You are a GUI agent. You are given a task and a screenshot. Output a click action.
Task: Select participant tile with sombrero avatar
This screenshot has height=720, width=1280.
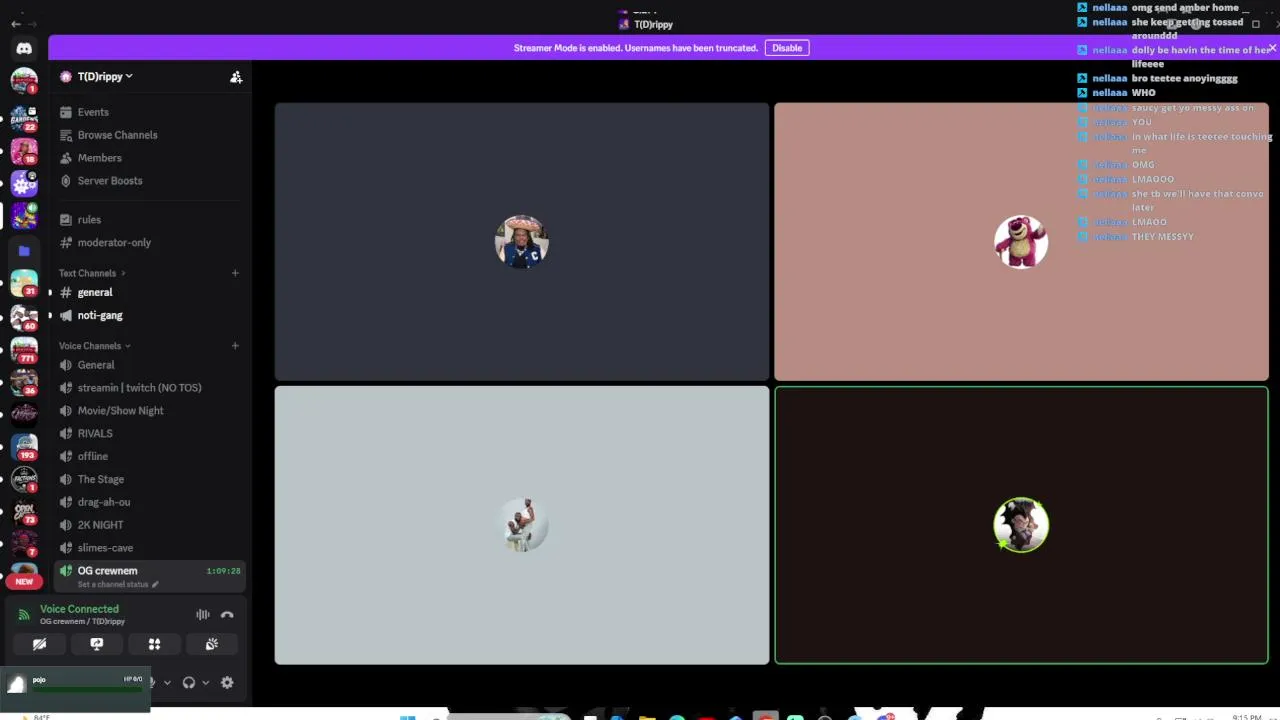[x=522, y=241]
